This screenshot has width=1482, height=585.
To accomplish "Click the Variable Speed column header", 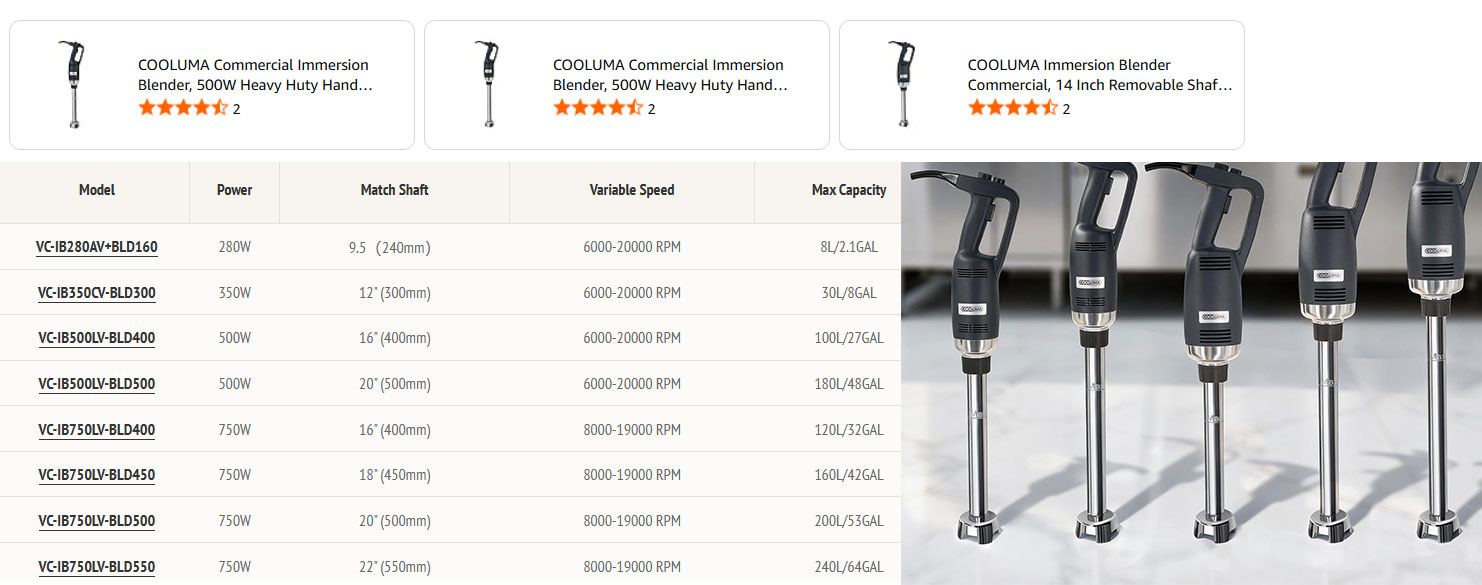I will pos(632,190).
